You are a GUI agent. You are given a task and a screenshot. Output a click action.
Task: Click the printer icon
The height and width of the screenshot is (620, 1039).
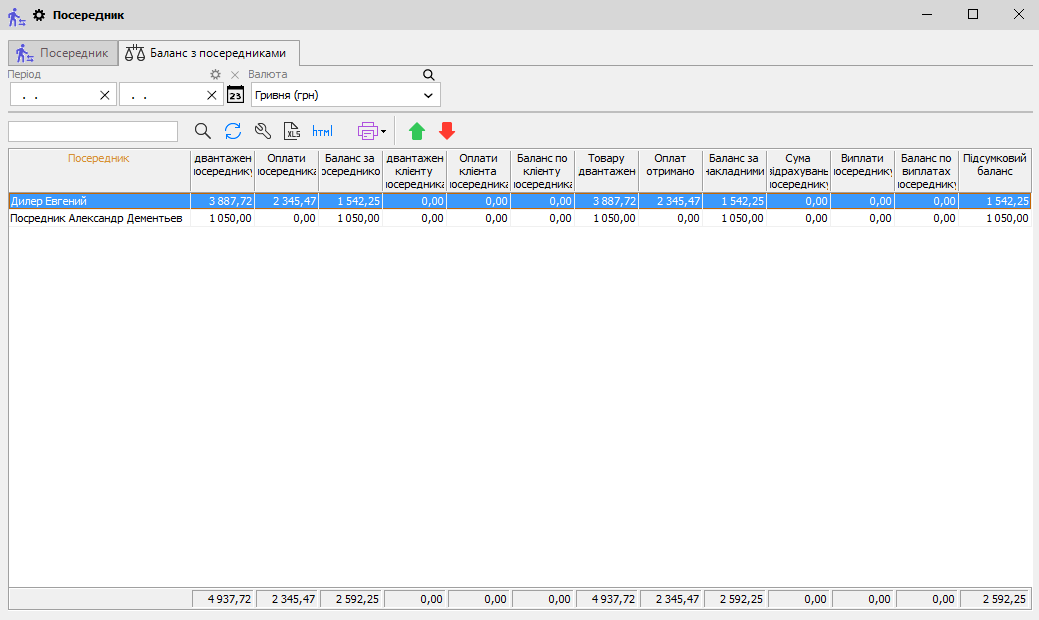367,131
